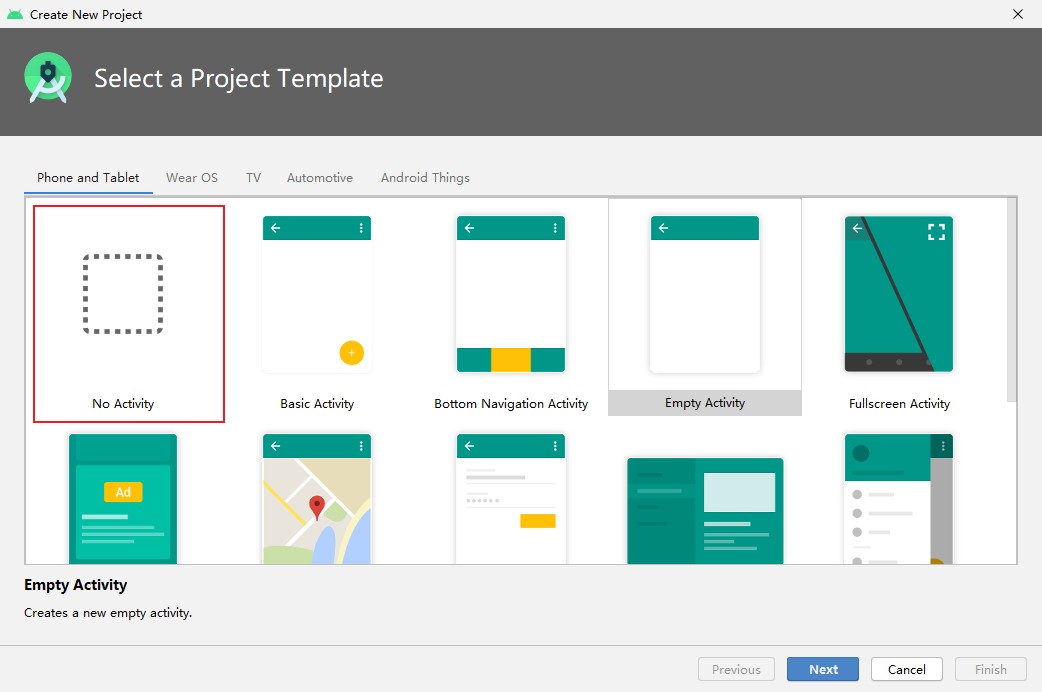
Task: Open the Automotive tab
Action: [x=320, y=177]
